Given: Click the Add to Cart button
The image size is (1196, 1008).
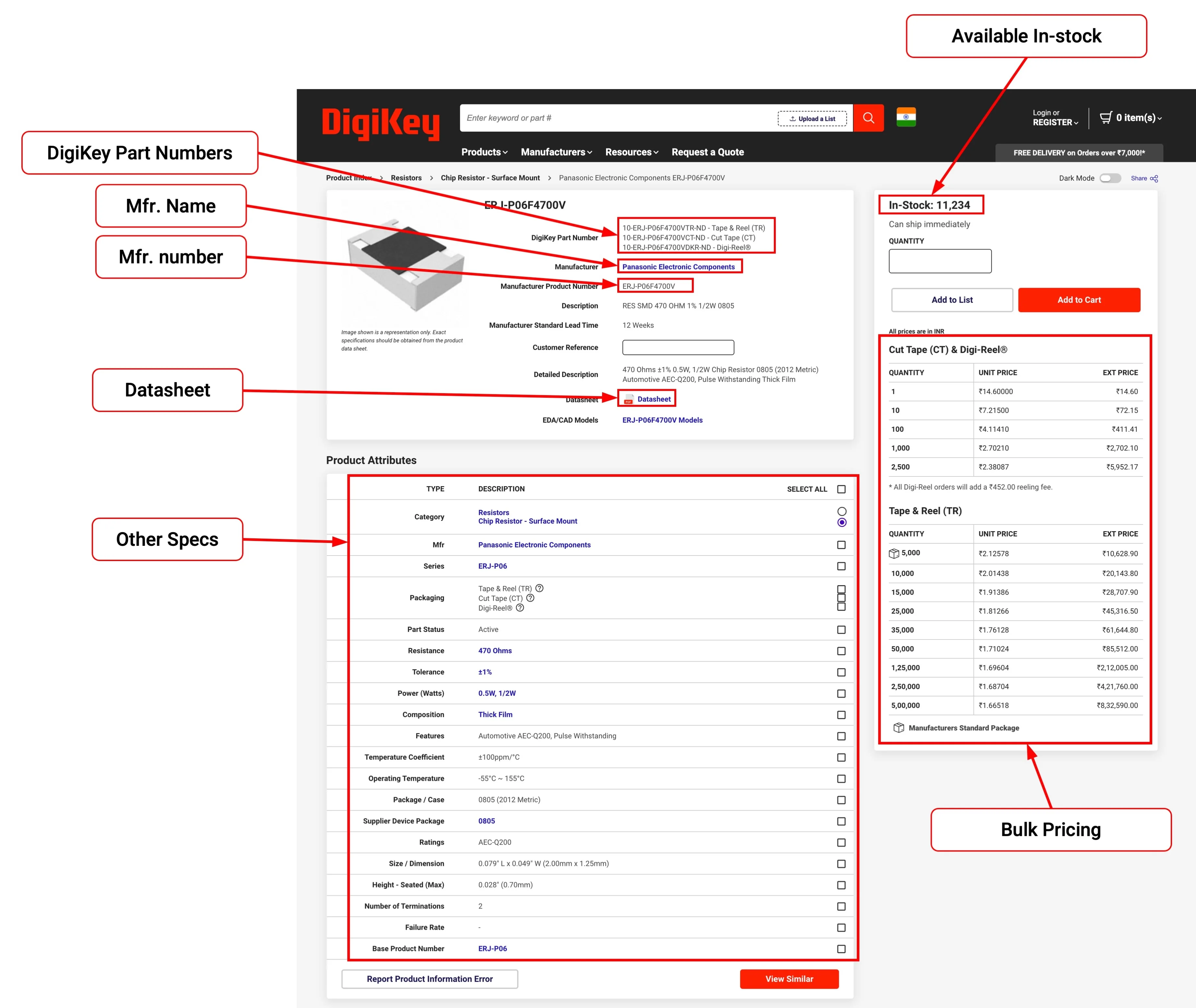Looking at the screenshot, I should click(1079, 299).
